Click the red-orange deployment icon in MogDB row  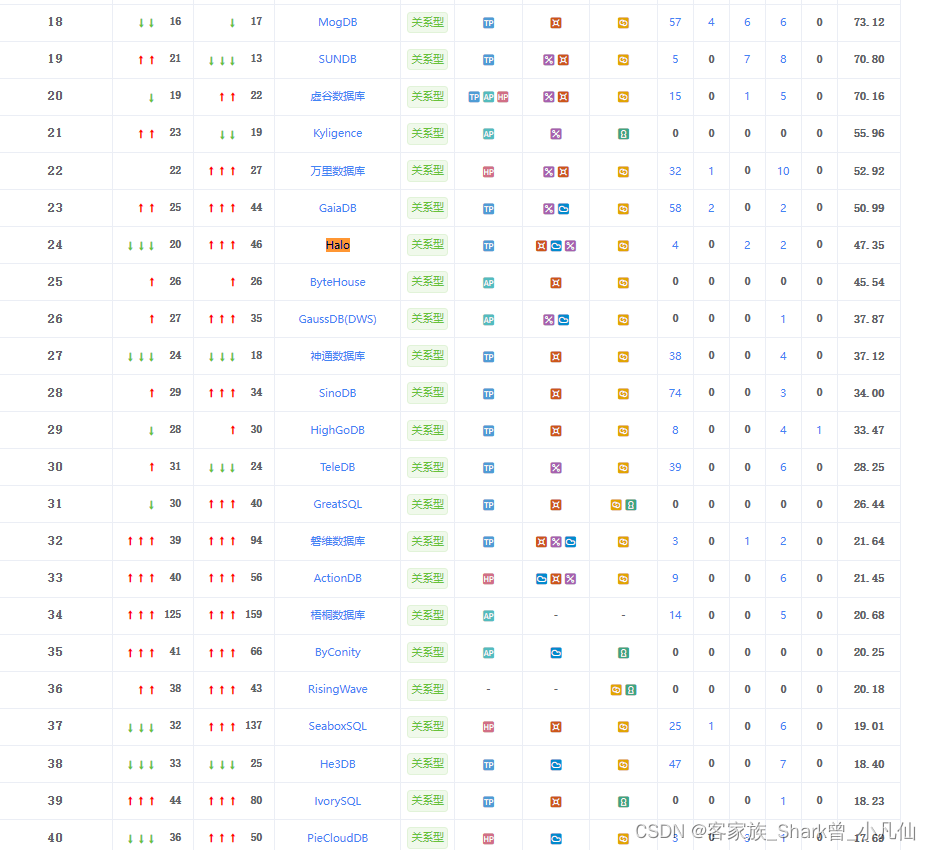pyautogui.click(x=556, y=23)
